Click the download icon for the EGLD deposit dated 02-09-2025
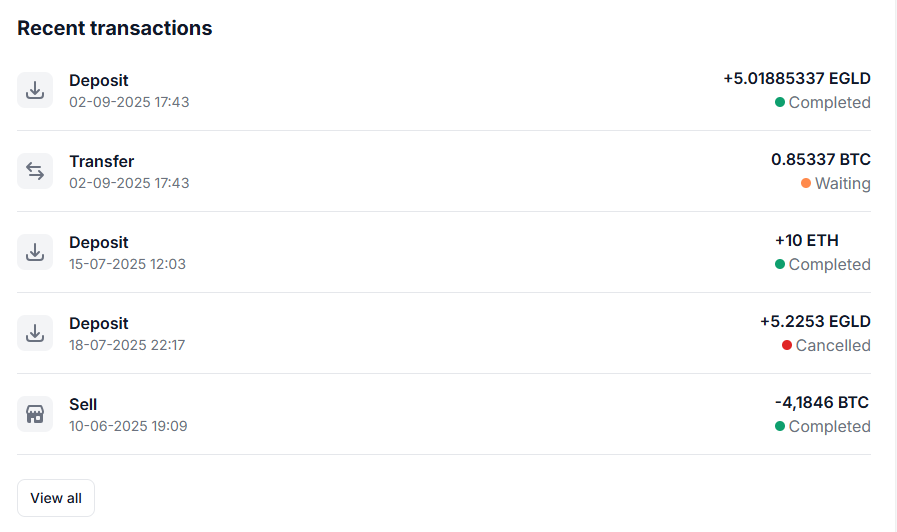 point(35,90)
